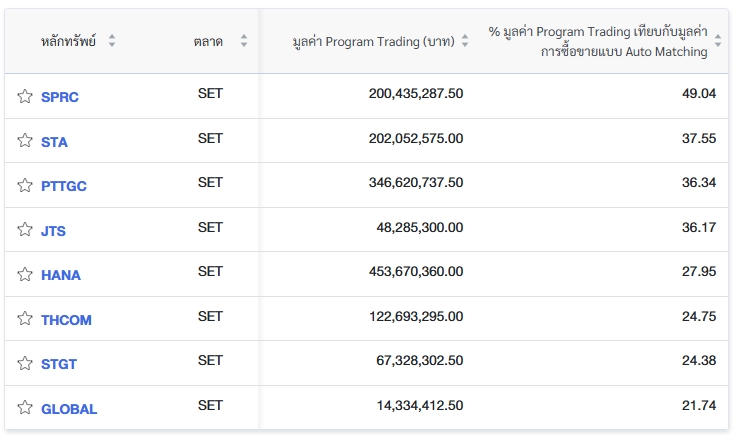Sort by % Program Trading Auto Matching arrows
Image resolution: width=737 pixels, height=436 pixels.
[x=718, y=41]
